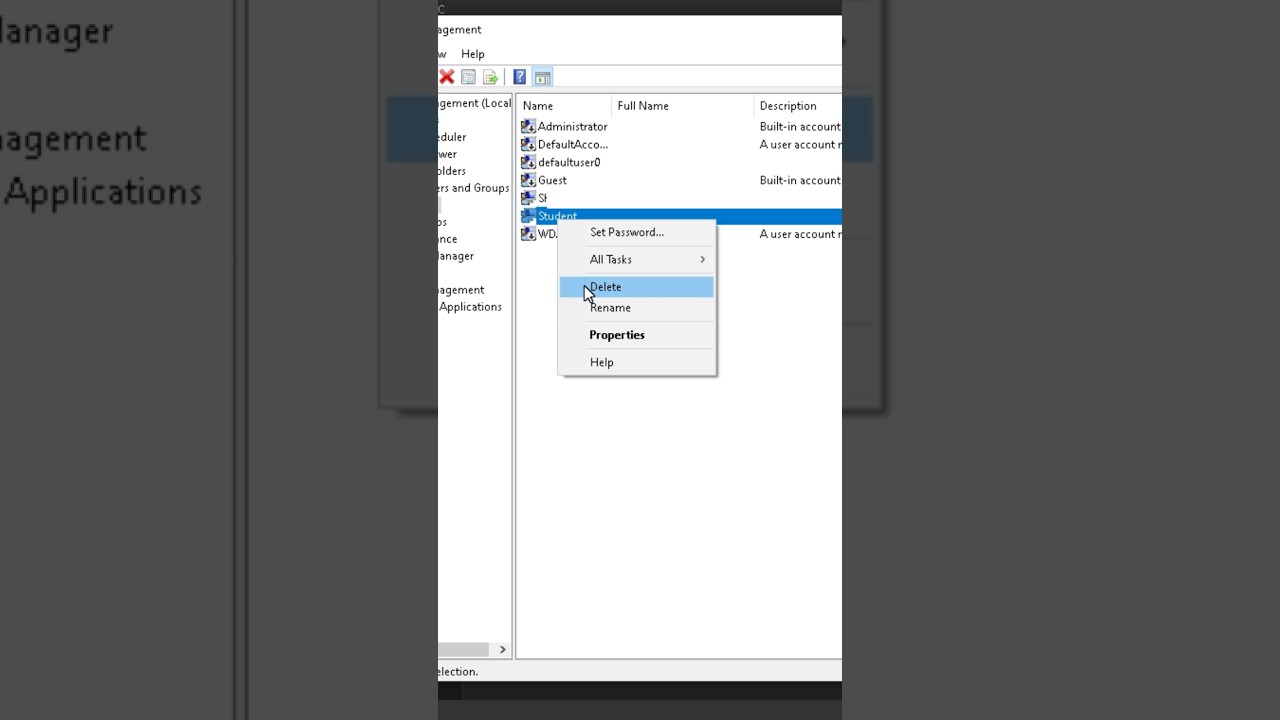This screenshot has height=720, width=1280.
Task: Select the Users and Groups tree node
Action: point(474,188)
